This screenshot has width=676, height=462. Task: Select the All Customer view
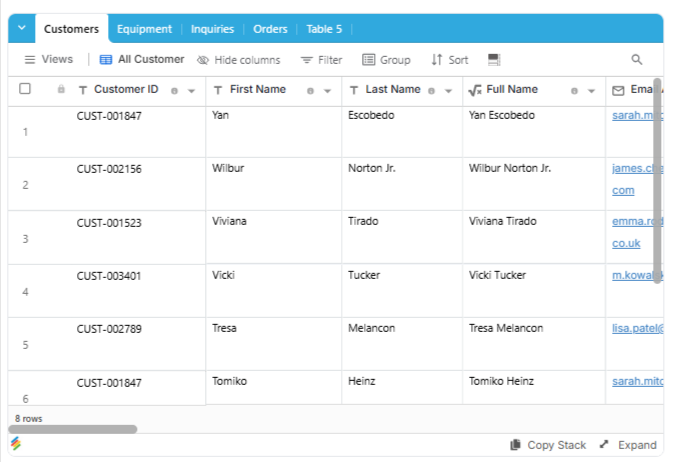click(142, 59)
